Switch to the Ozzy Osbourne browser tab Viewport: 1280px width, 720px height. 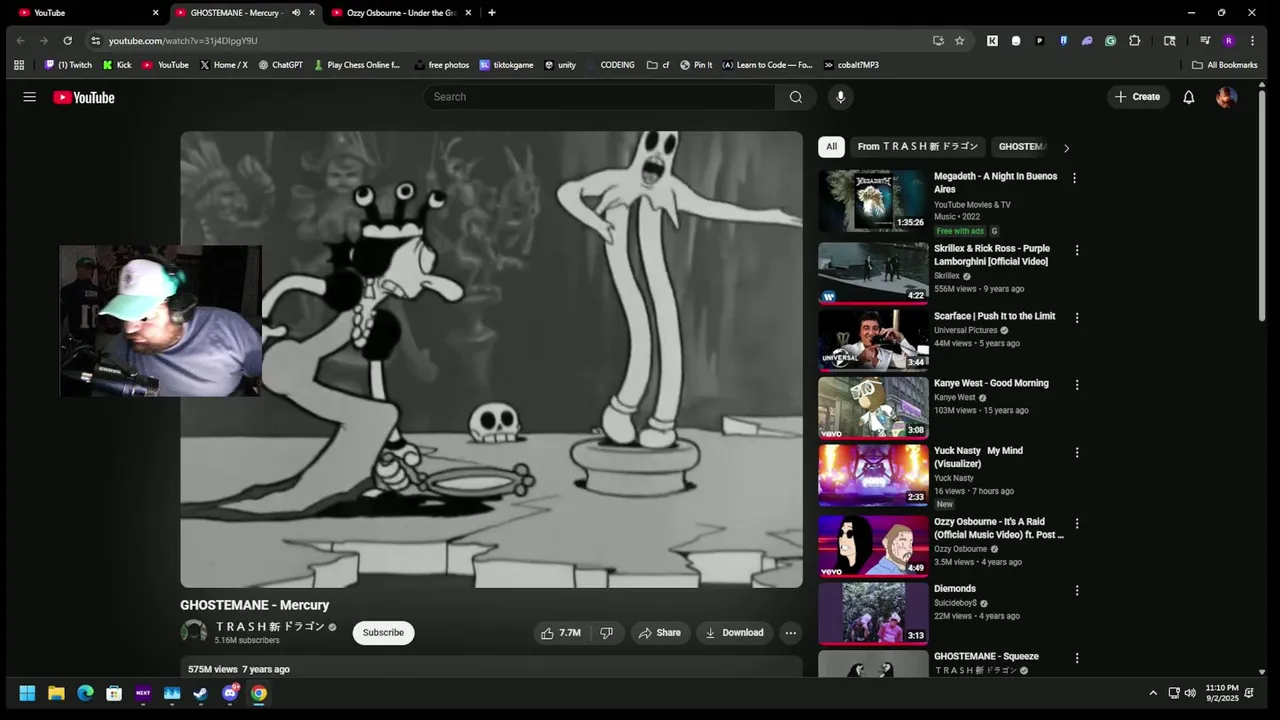tap(400, 13)
